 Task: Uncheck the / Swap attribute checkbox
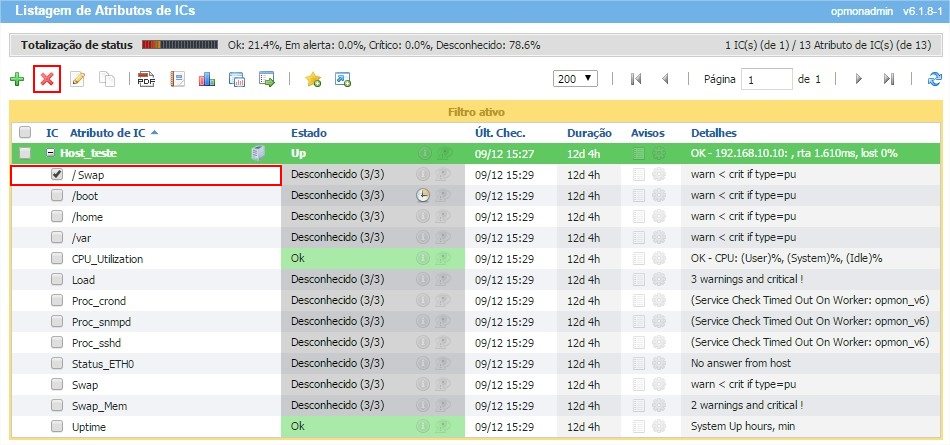(57, 174)
